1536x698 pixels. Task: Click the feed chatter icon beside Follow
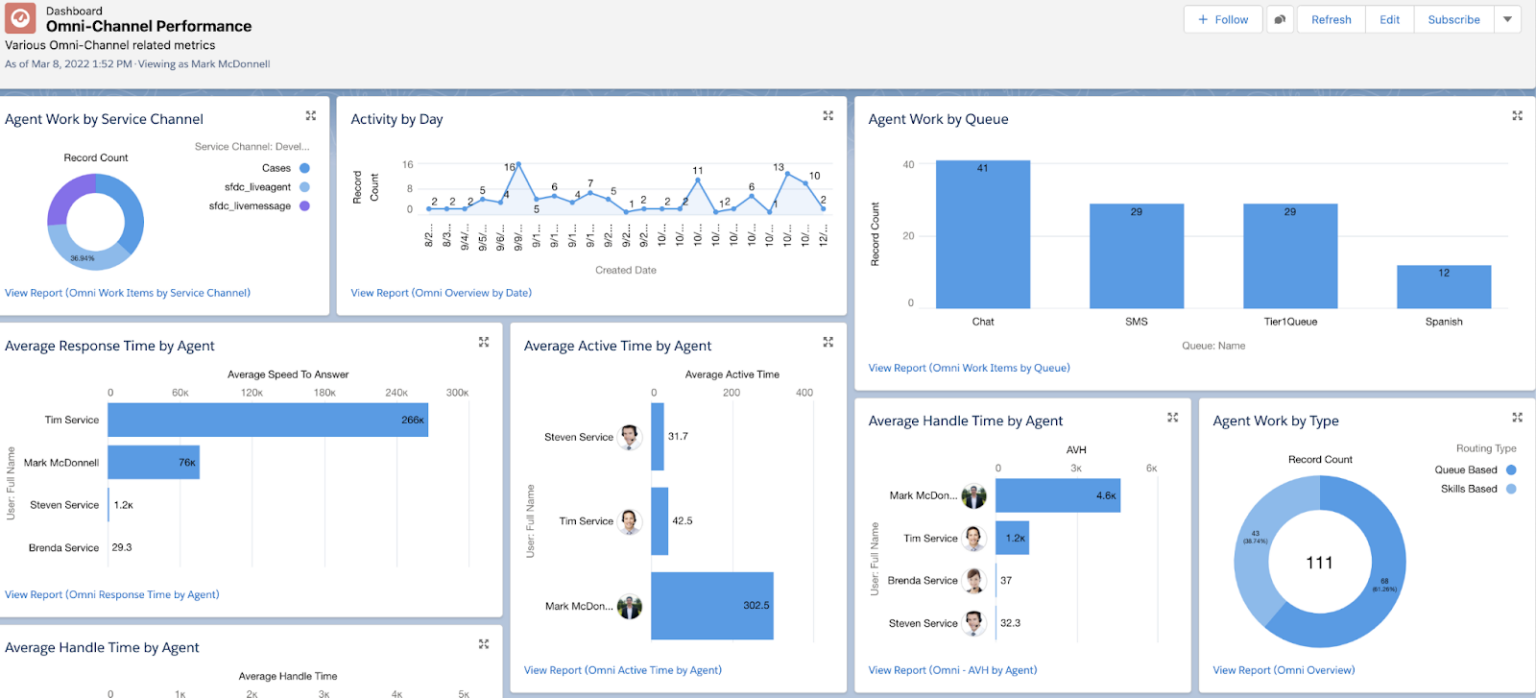click(1281, 19)
